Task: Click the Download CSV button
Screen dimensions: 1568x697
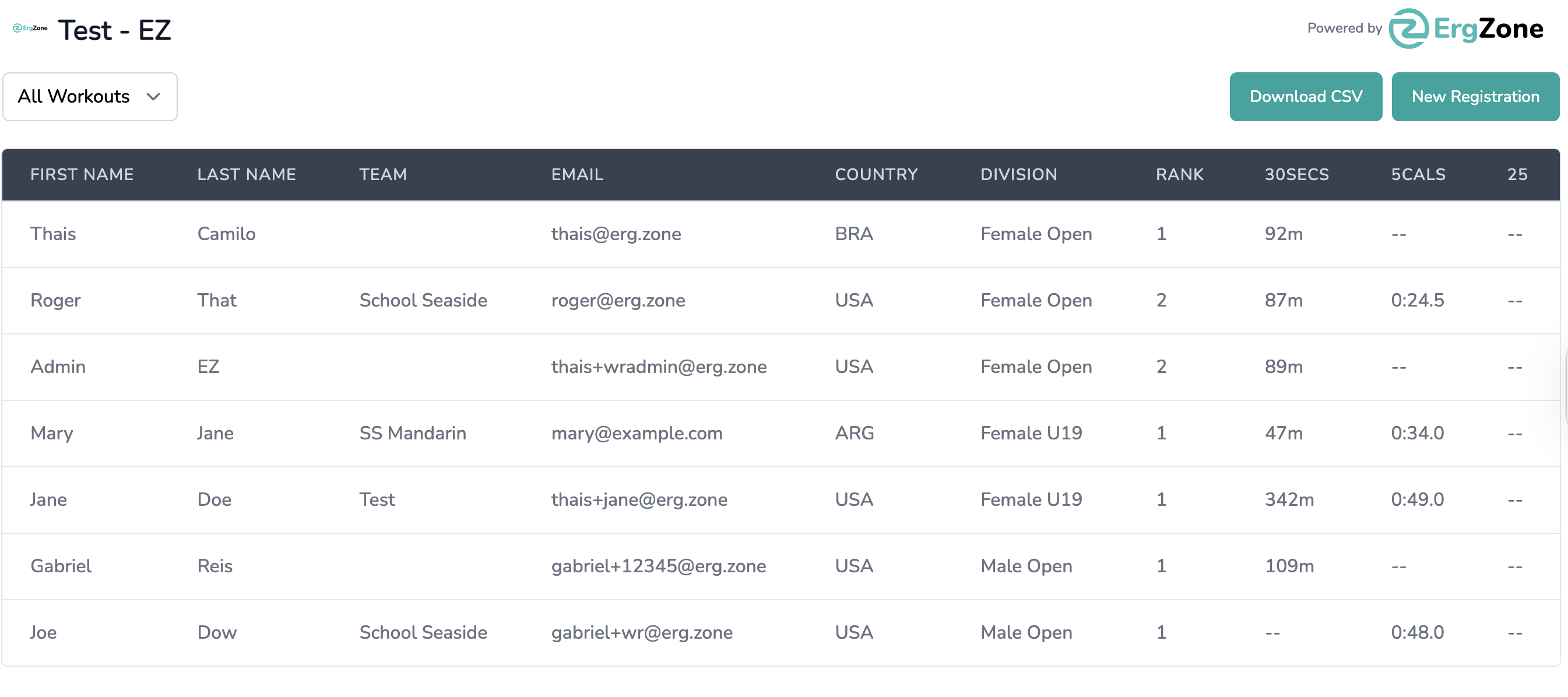Action: pyautogui.click(x=1306, y=97)
